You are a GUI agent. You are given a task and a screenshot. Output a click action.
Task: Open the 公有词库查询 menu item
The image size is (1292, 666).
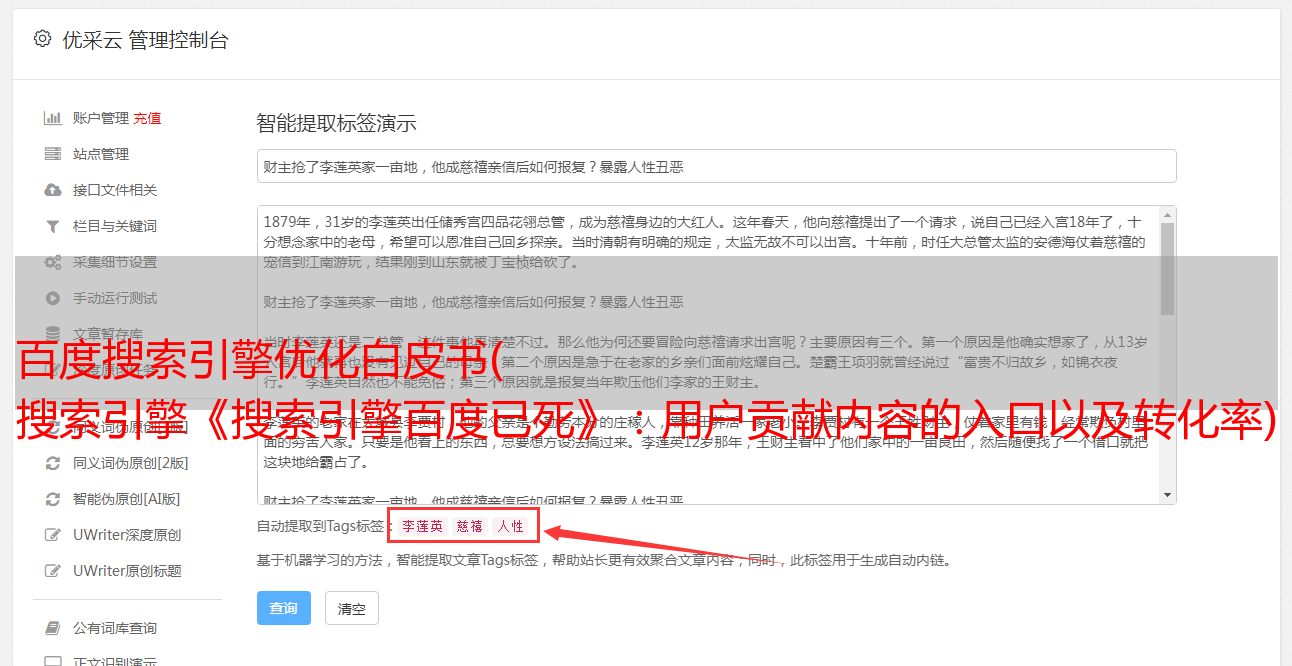pos(115,628)
